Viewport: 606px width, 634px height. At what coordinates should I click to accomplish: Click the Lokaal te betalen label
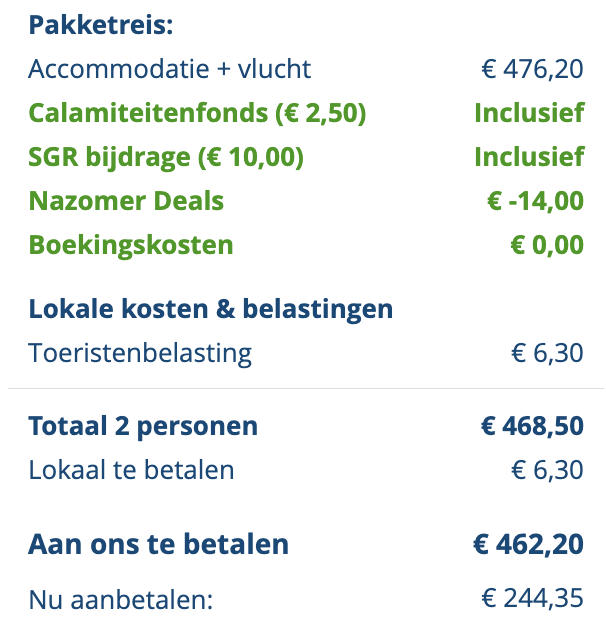[x=131, y=470]
